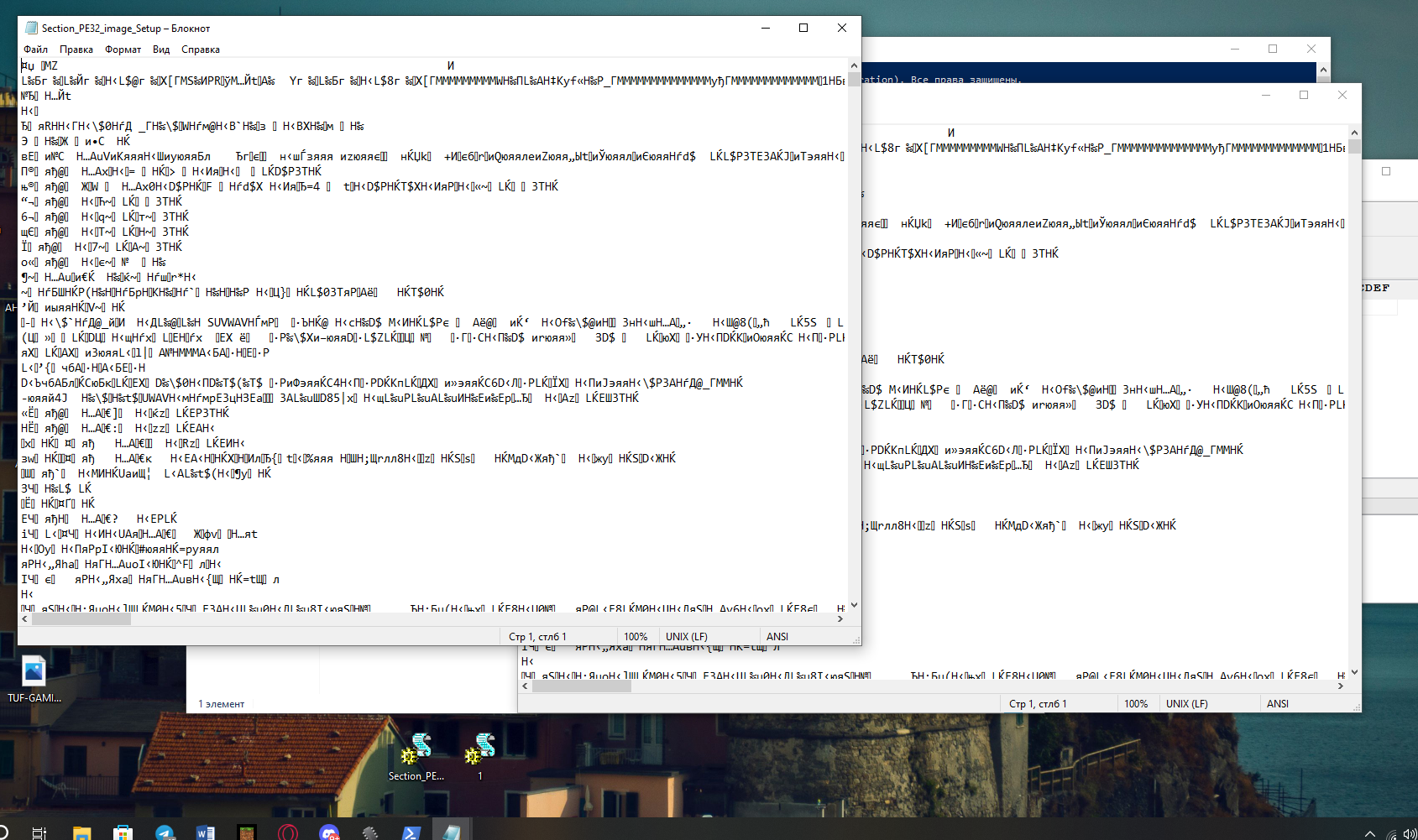Open the volume control tray icon

[x=1410, y=833]
